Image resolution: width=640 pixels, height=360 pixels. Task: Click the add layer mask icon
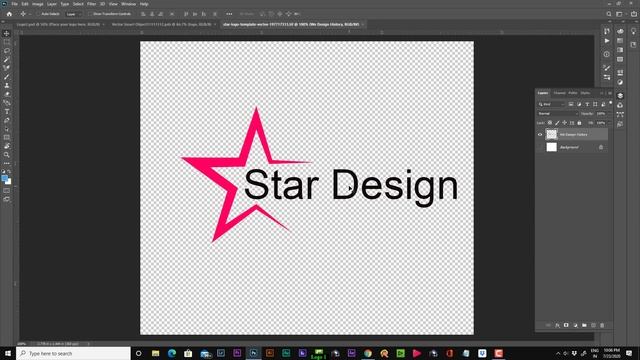(x=566, y=325)
